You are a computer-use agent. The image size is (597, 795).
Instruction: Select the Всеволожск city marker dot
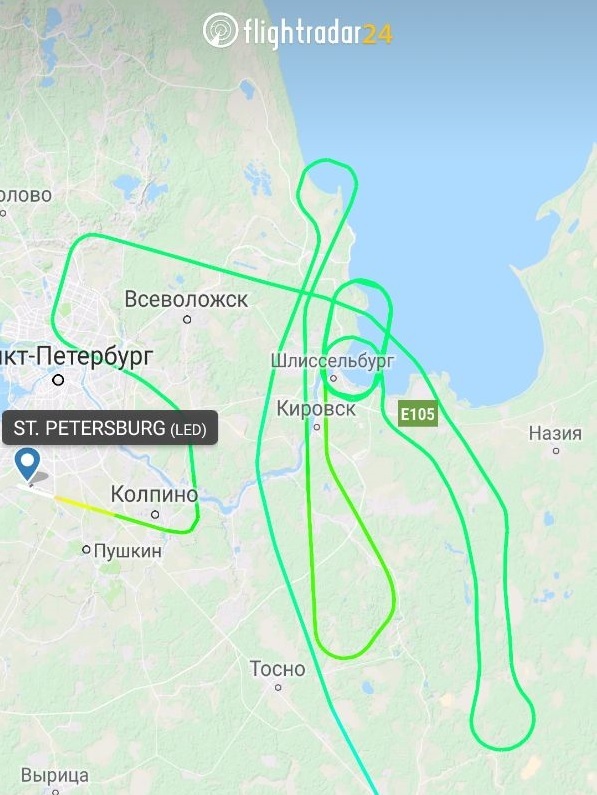point(187,319)
